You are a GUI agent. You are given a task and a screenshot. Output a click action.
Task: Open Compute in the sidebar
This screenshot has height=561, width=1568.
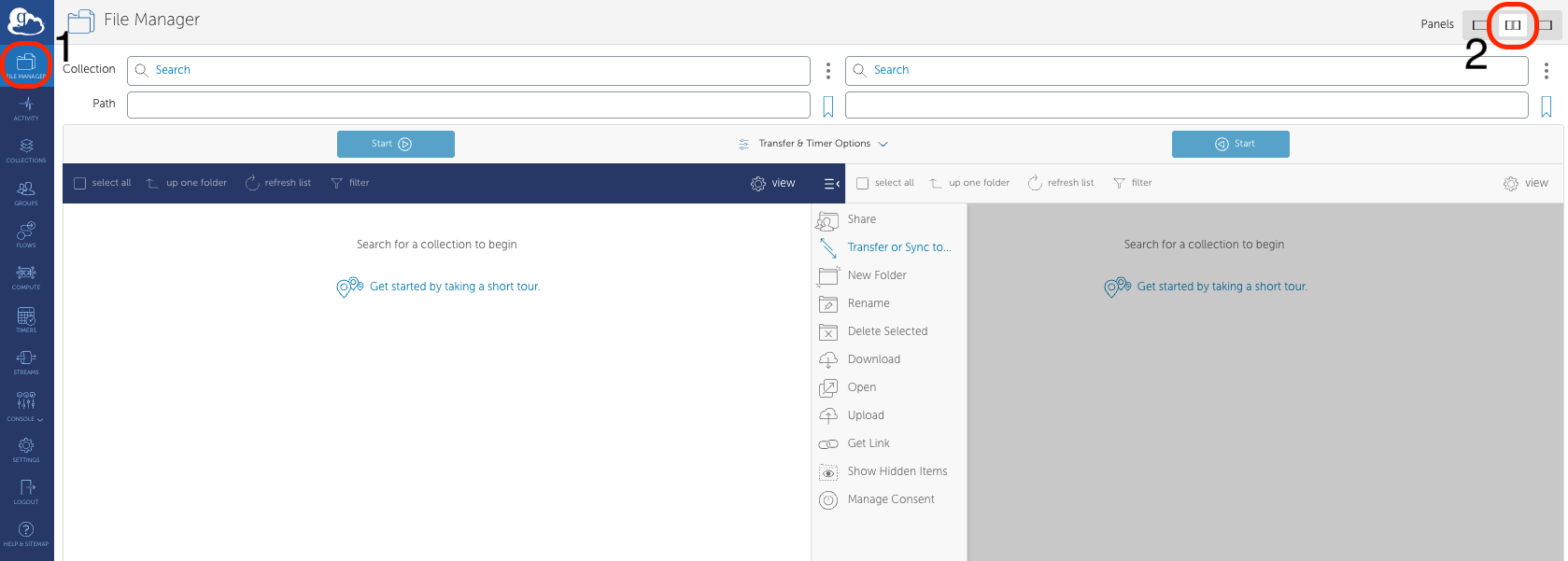click(26, 277)
